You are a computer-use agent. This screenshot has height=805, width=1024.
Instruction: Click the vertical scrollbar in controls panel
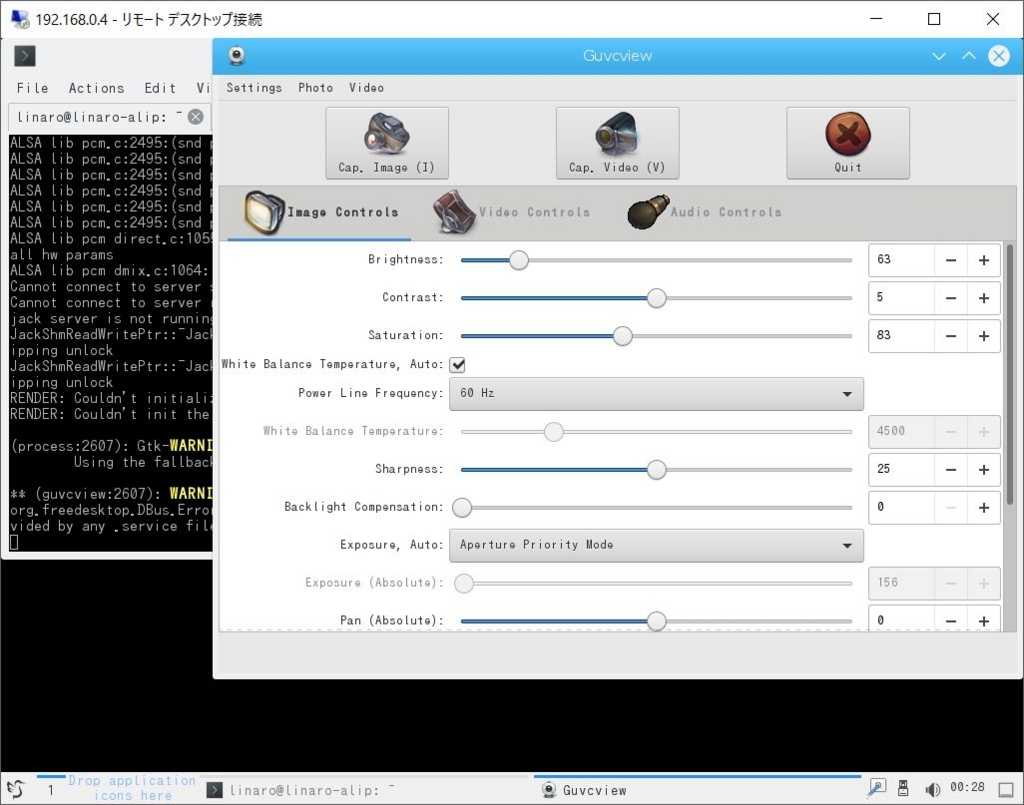[1010, 374]
